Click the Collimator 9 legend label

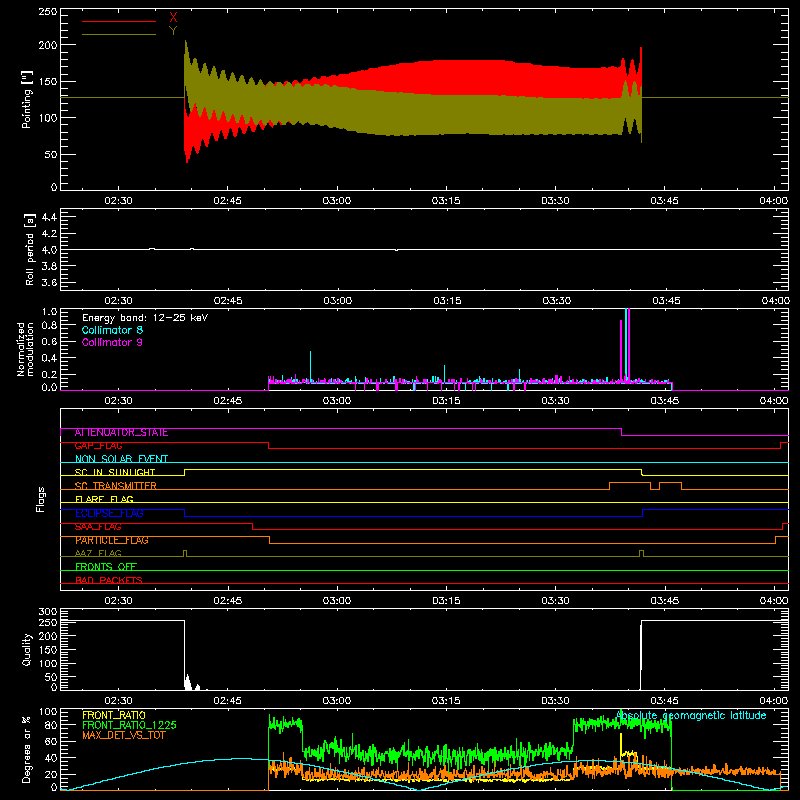coord(112,342)
